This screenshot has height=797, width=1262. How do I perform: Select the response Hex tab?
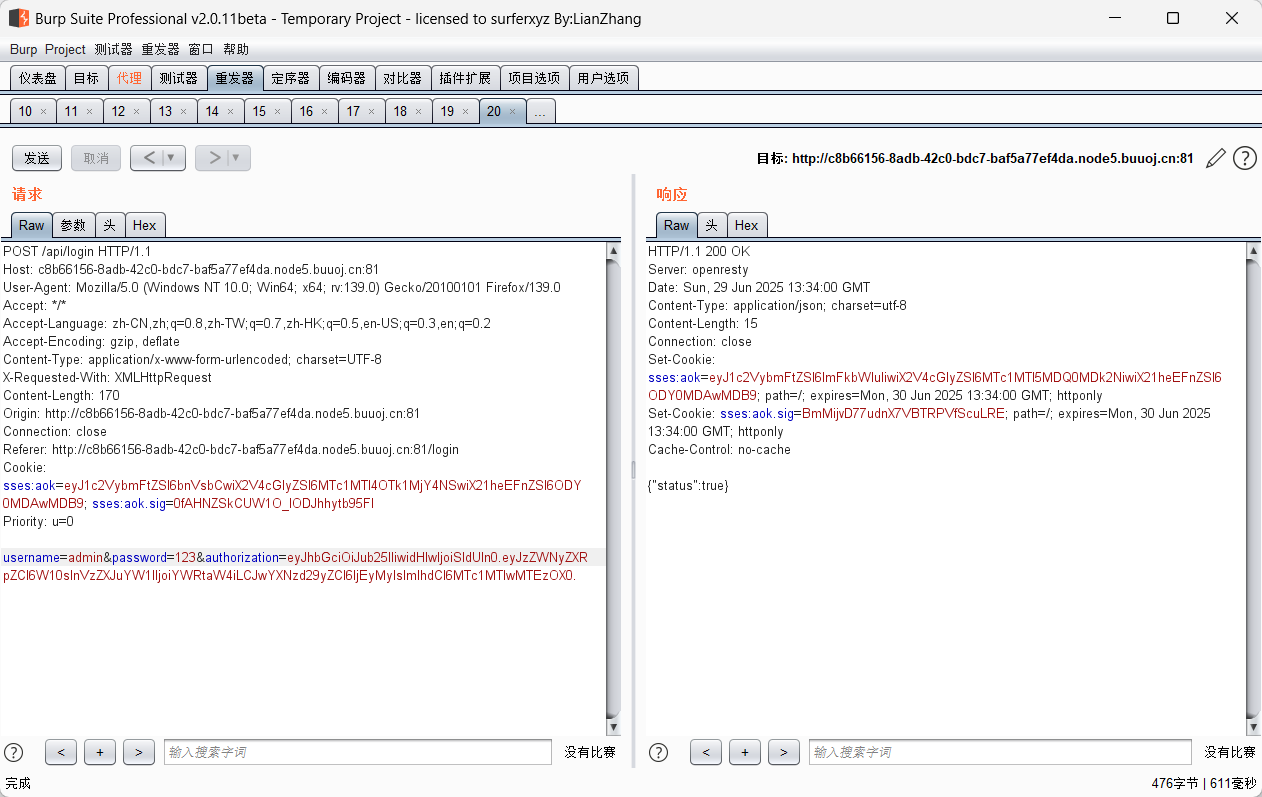coord(747,225)
